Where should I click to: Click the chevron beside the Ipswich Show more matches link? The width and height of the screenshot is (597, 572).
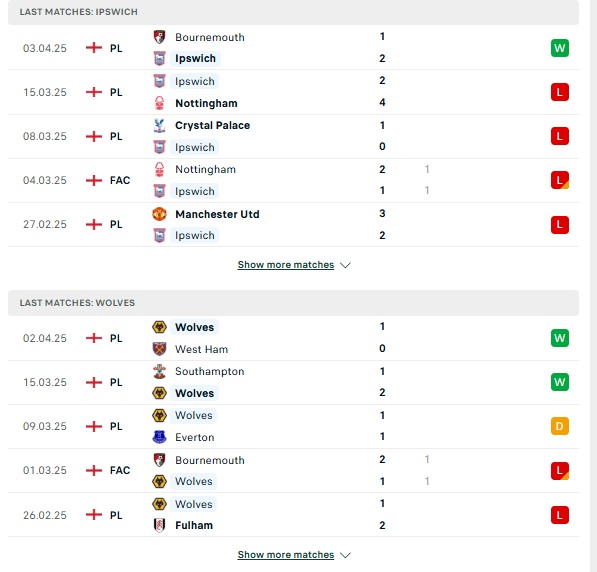[x=345, y=265]
